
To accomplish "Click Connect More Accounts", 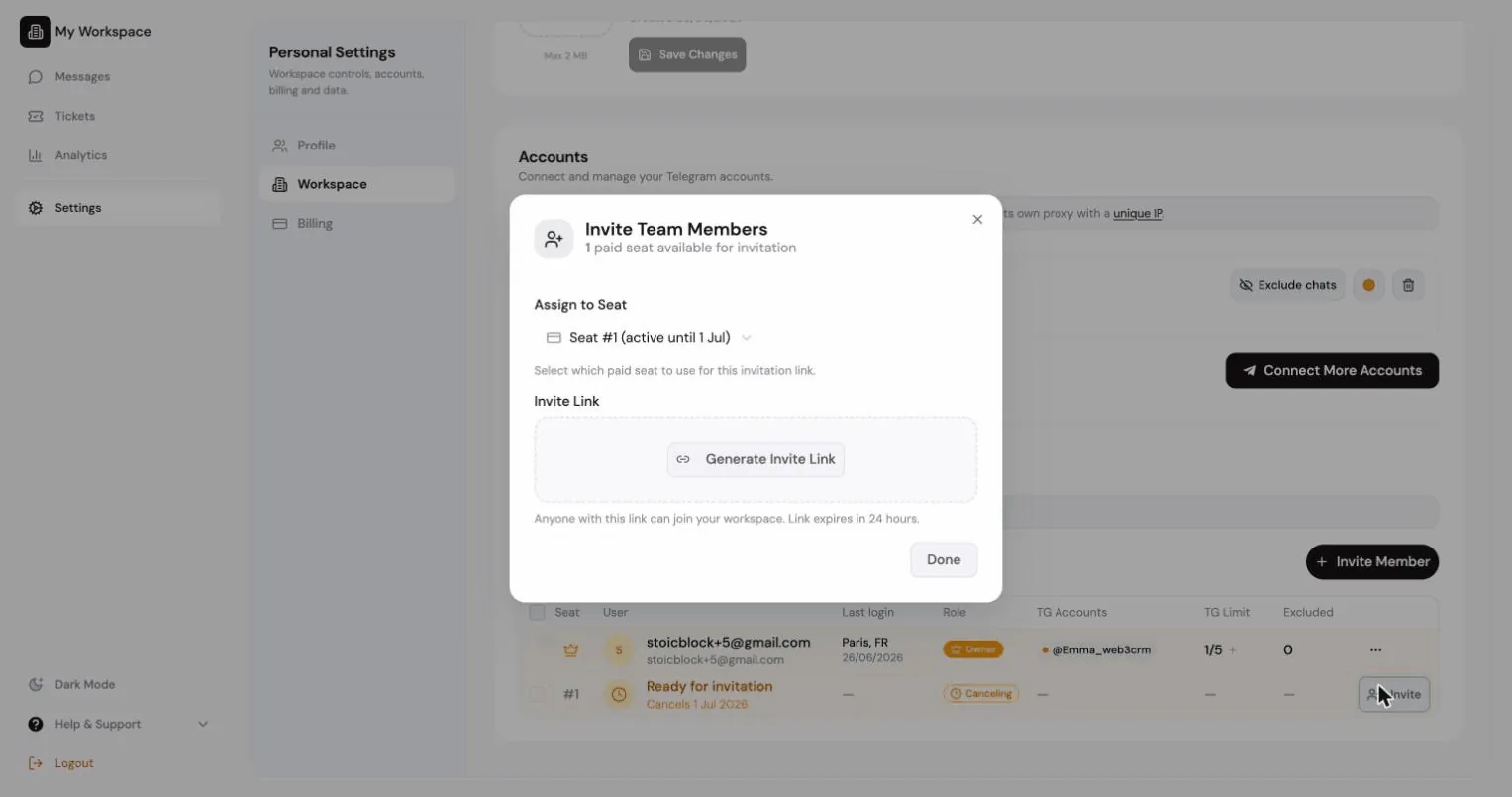I will coord(1332,371).
